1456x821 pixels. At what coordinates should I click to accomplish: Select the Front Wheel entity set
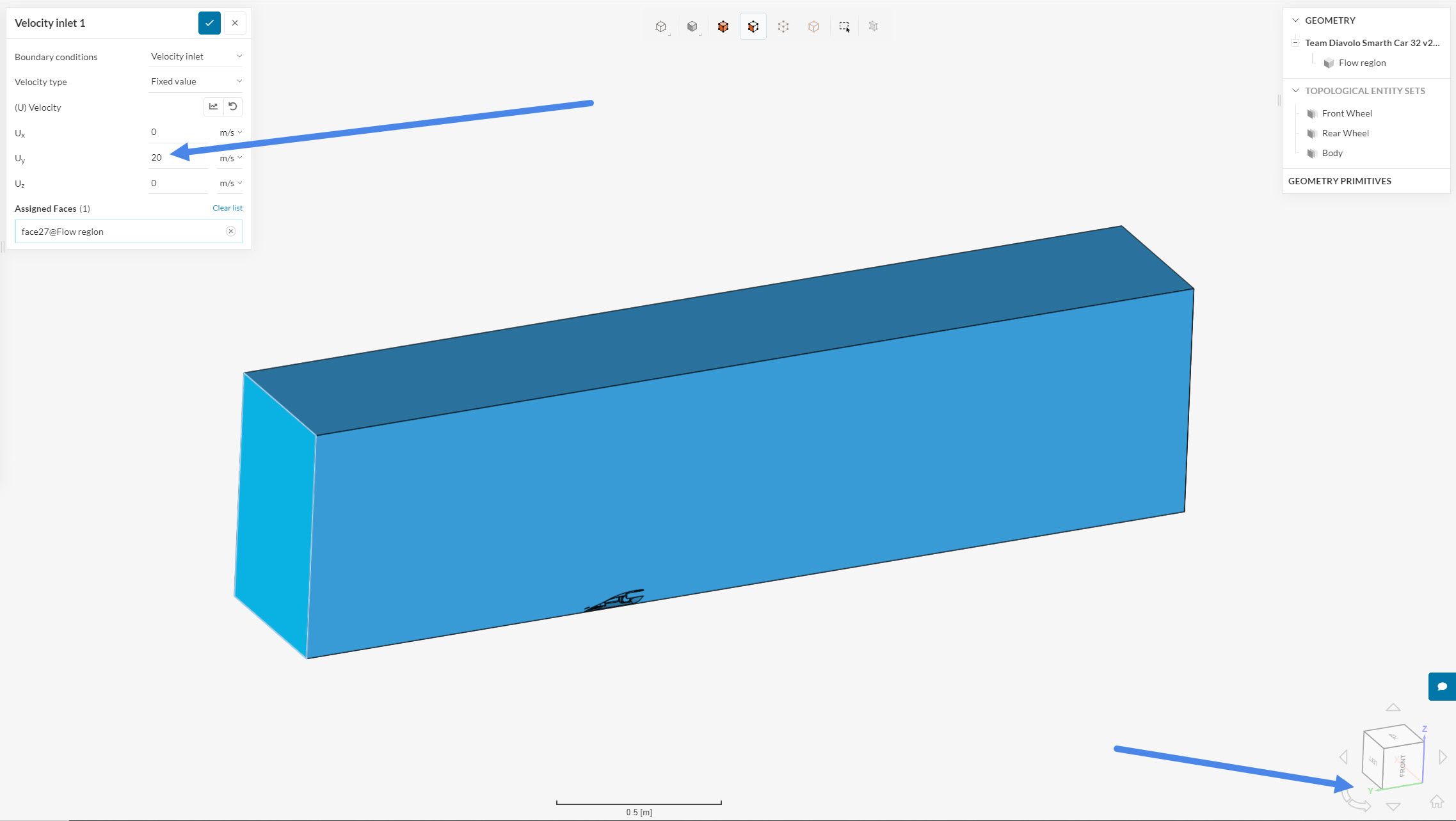[1347, 113]
